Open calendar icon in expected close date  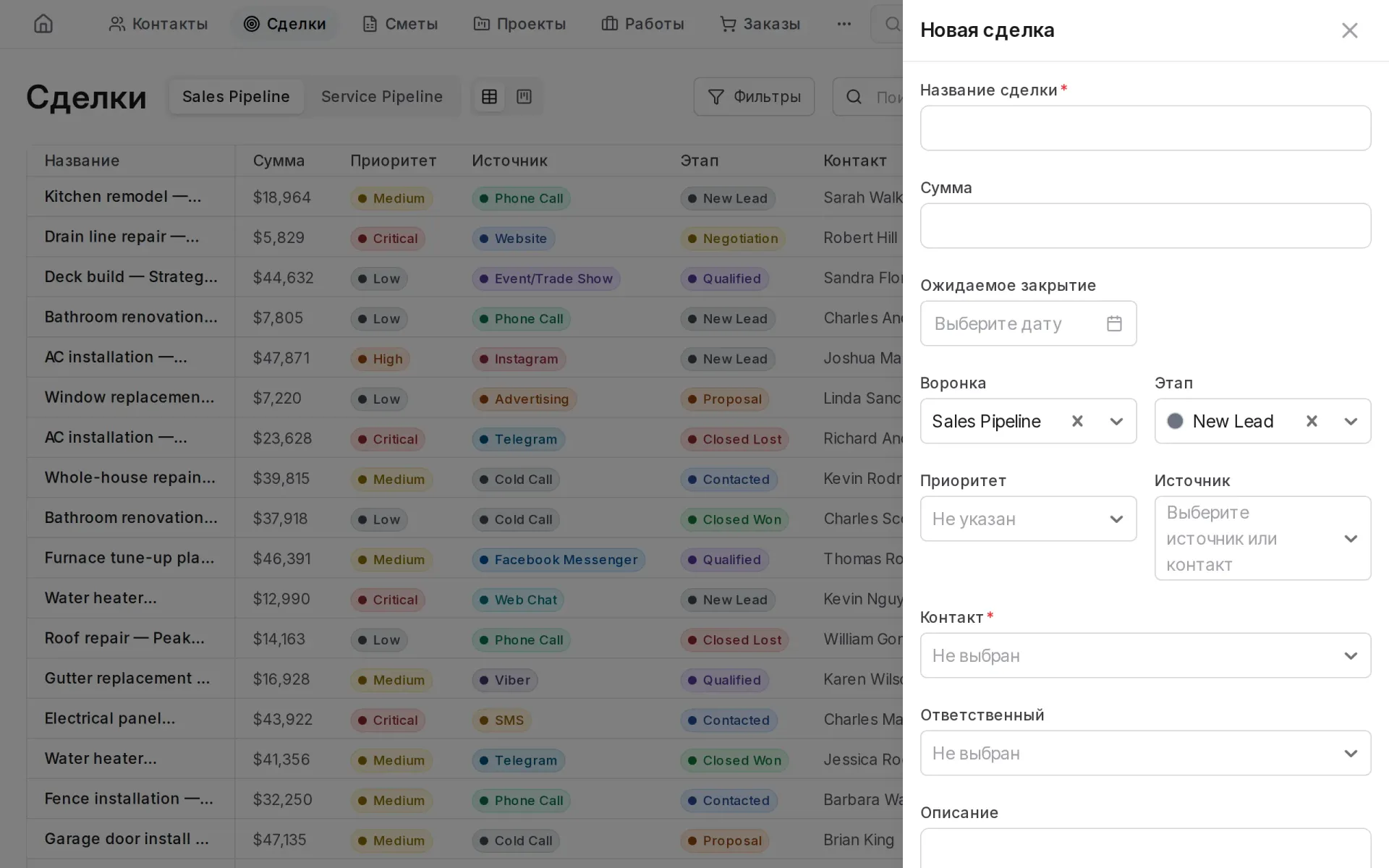point(1114,323)
